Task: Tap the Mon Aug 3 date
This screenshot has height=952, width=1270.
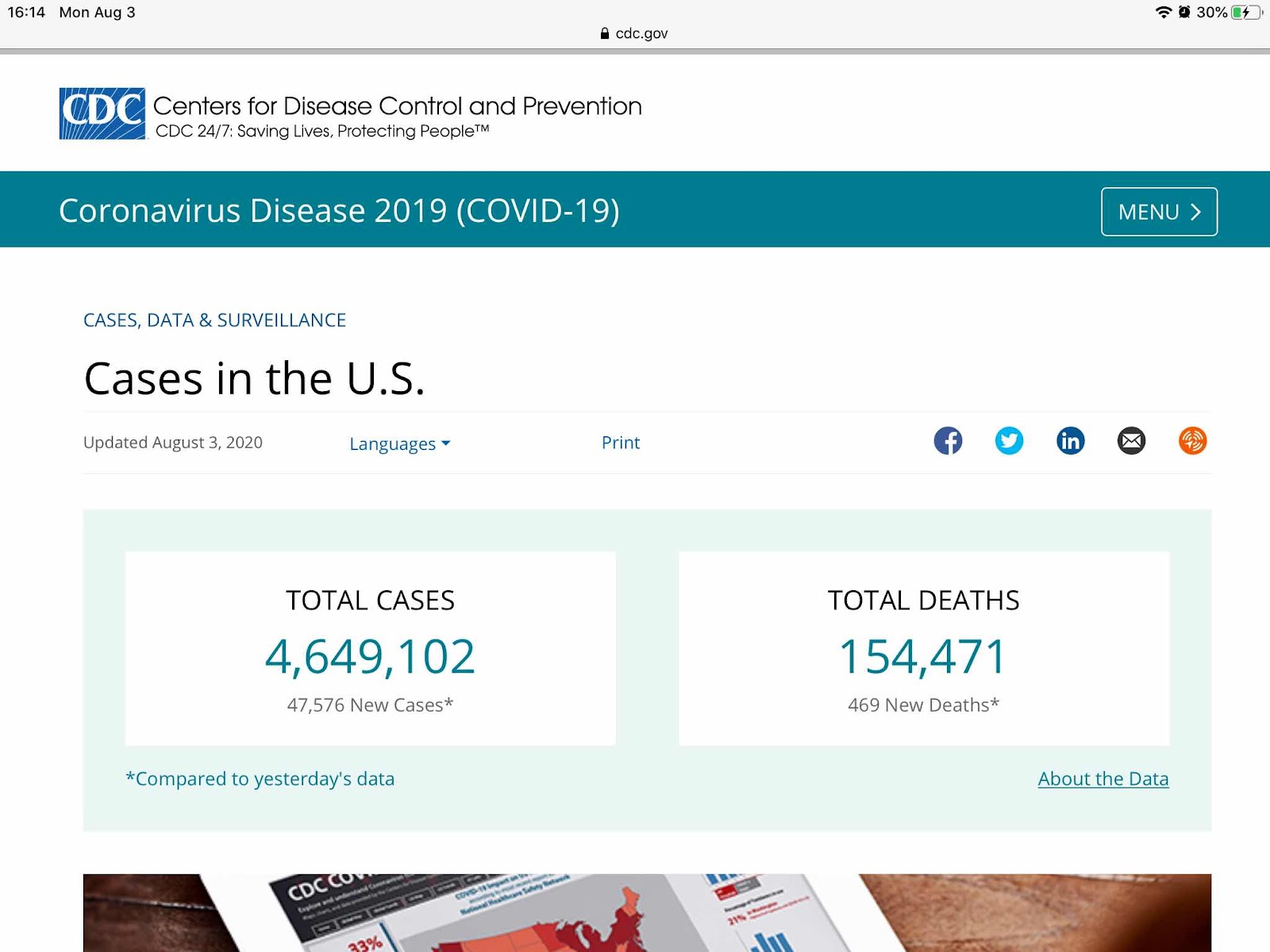Action: [x=97, y=12]
